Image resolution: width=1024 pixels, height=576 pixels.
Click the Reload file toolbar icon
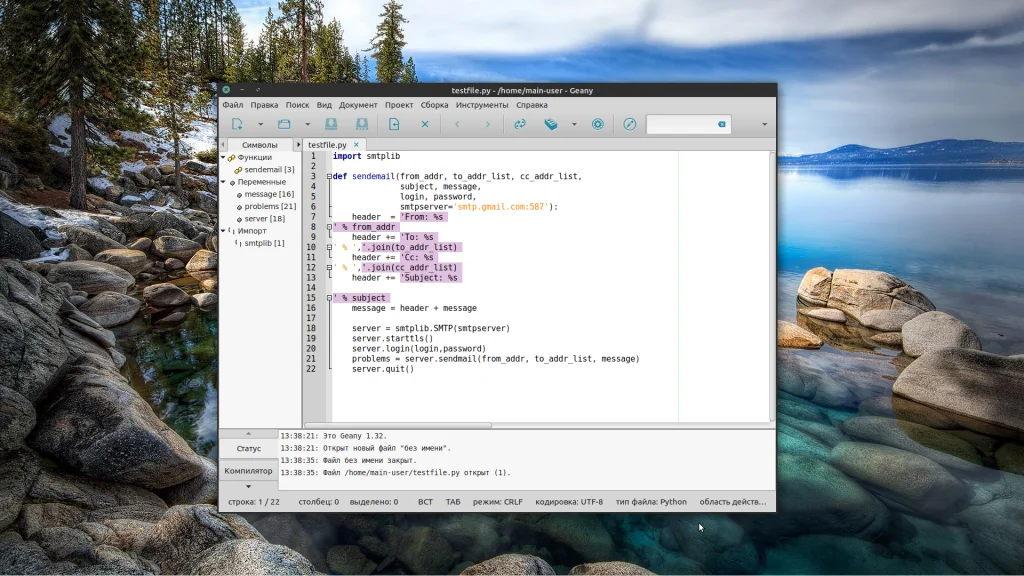coord(394,124)
